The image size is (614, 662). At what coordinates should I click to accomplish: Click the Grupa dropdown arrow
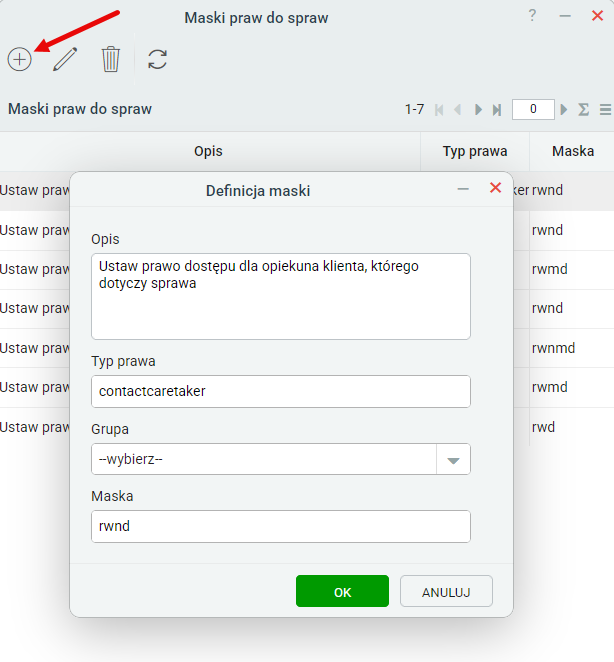pyautogui.click(x=453, y=459)
